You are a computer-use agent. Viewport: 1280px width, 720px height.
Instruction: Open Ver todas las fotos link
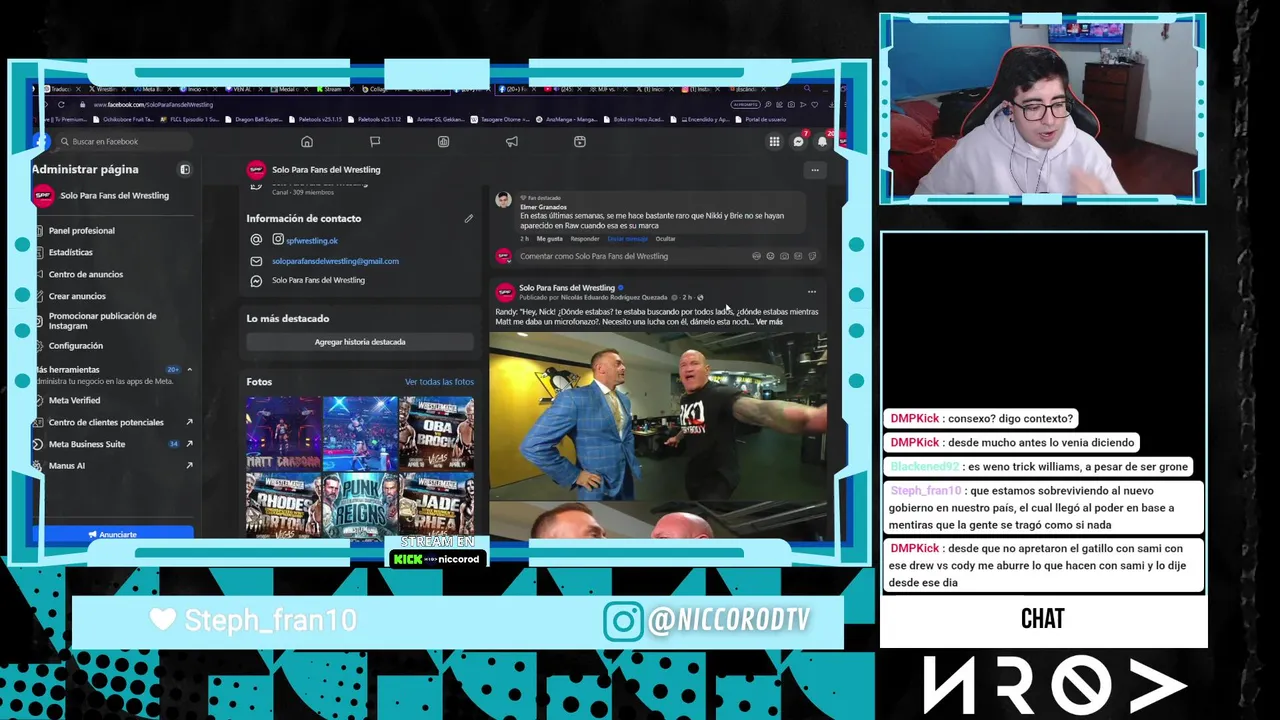tap(439, 382)
